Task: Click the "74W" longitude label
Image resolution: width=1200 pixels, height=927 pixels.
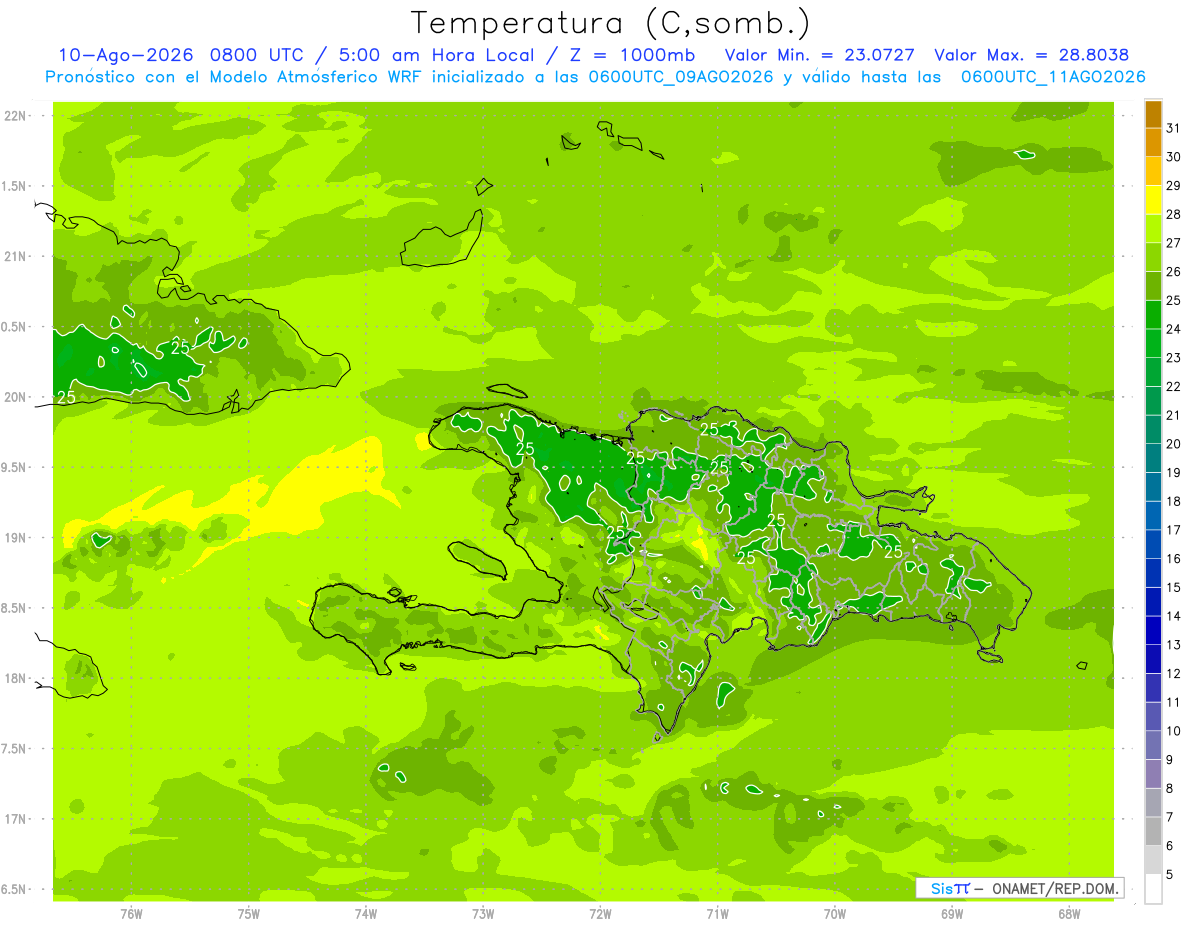Action: click(x=366, y=913)
